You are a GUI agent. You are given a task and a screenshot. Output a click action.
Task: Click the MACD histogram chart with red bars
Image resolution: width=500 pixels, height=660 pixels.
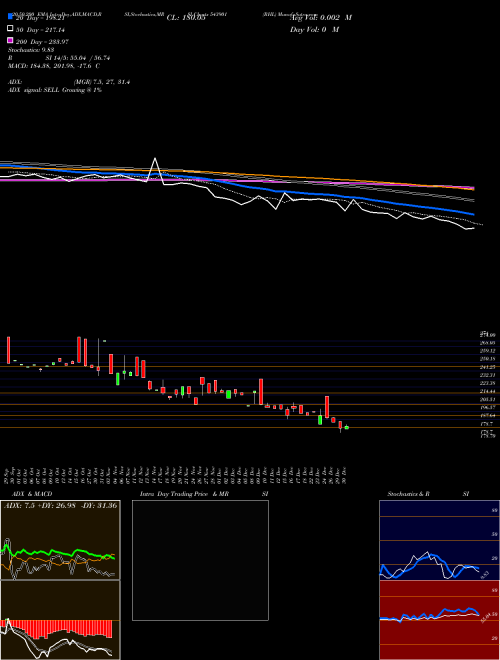click(x=60, y=620)
